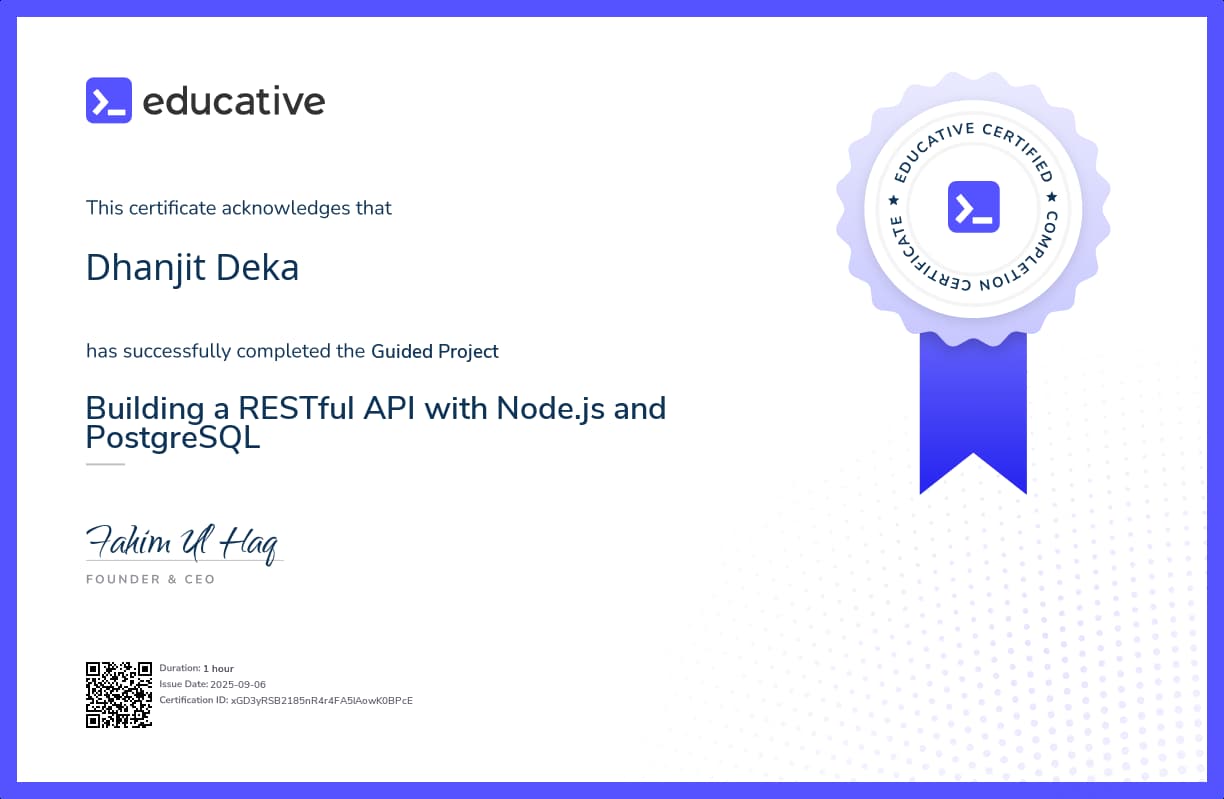Click the Certification ID value
1224x799 pixels.
point(321,701)
